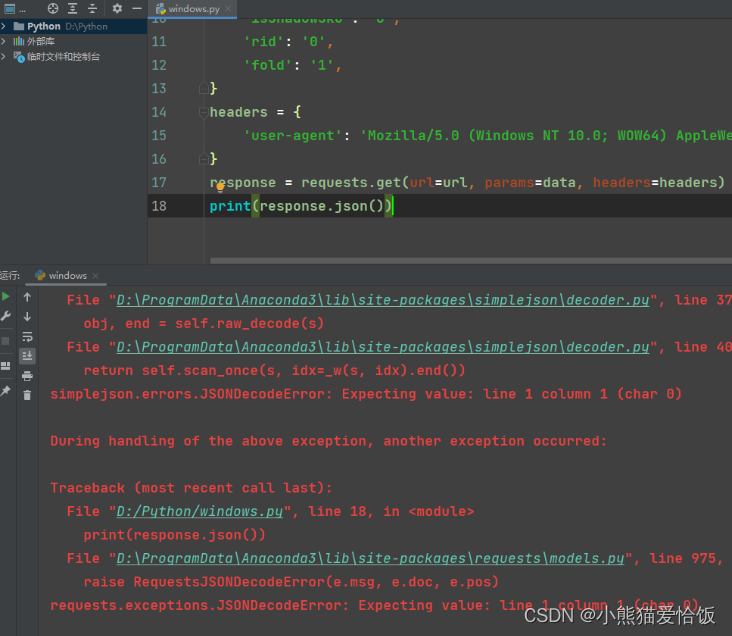
Task: Click line number 18 in the gutter
Action: [159, 206]
